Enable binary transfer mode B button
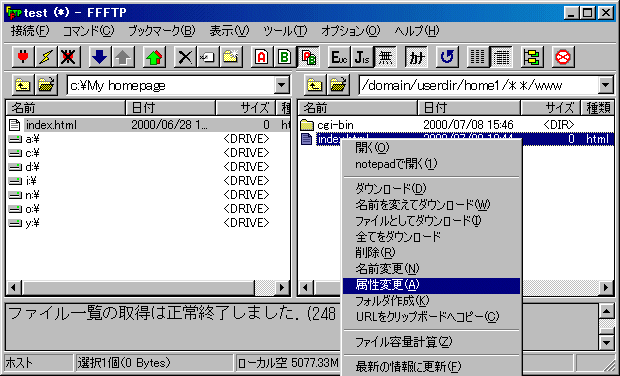620x376 pixels. (x=284, y=57)
